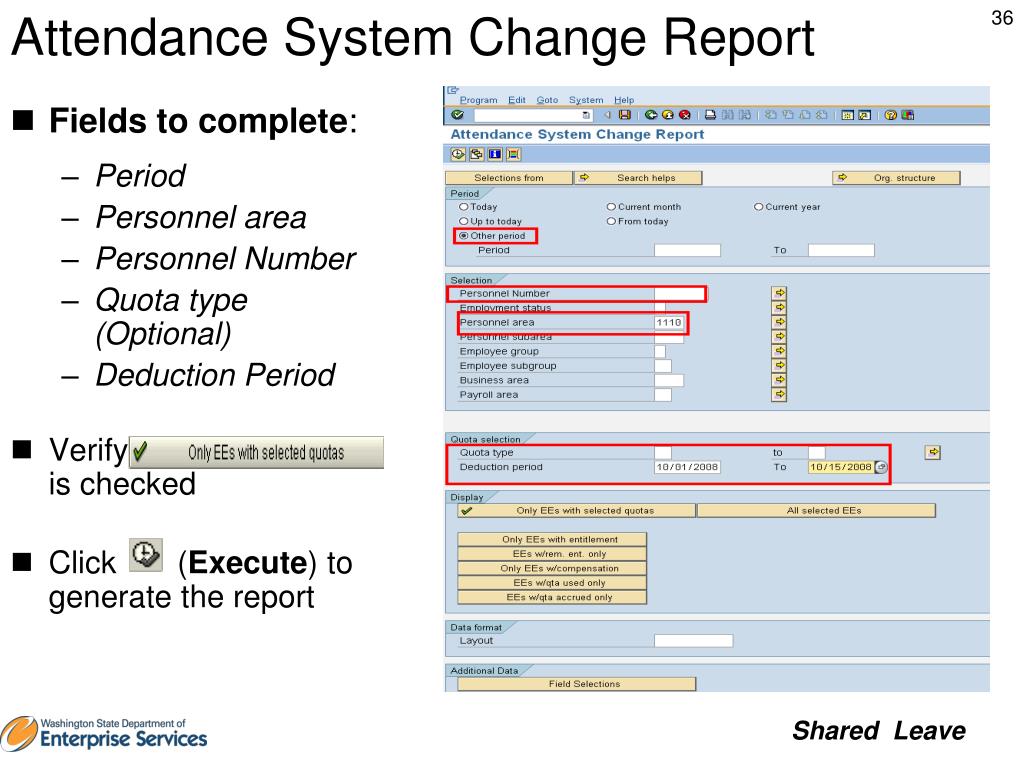The width and height of the screenshot is (1024, 768).
Task: Click the Search helps button
Action: (638, 178)
